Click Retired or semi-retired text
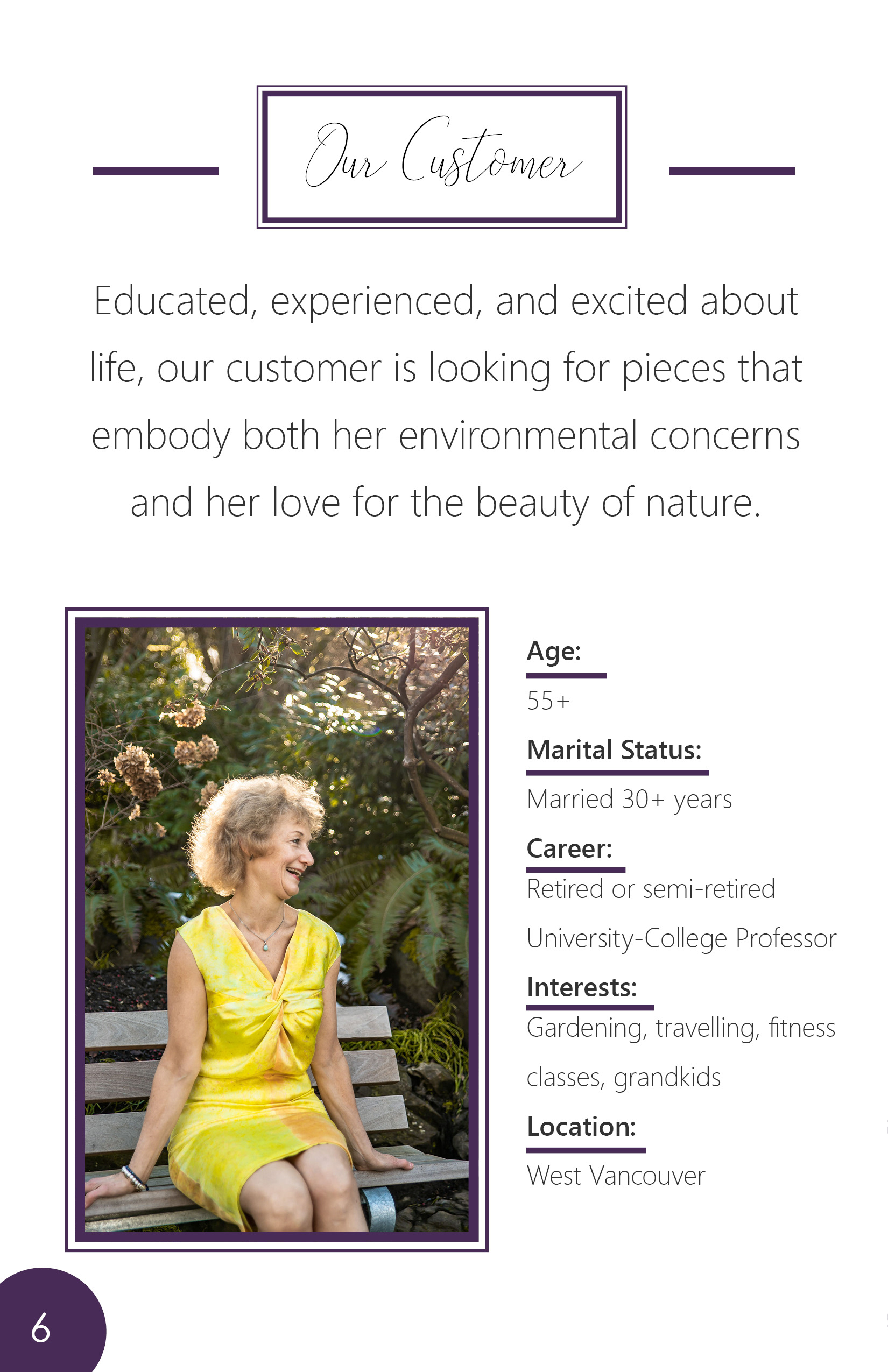The height and width of the screenshot is (1372, 888). coord(651,889)
